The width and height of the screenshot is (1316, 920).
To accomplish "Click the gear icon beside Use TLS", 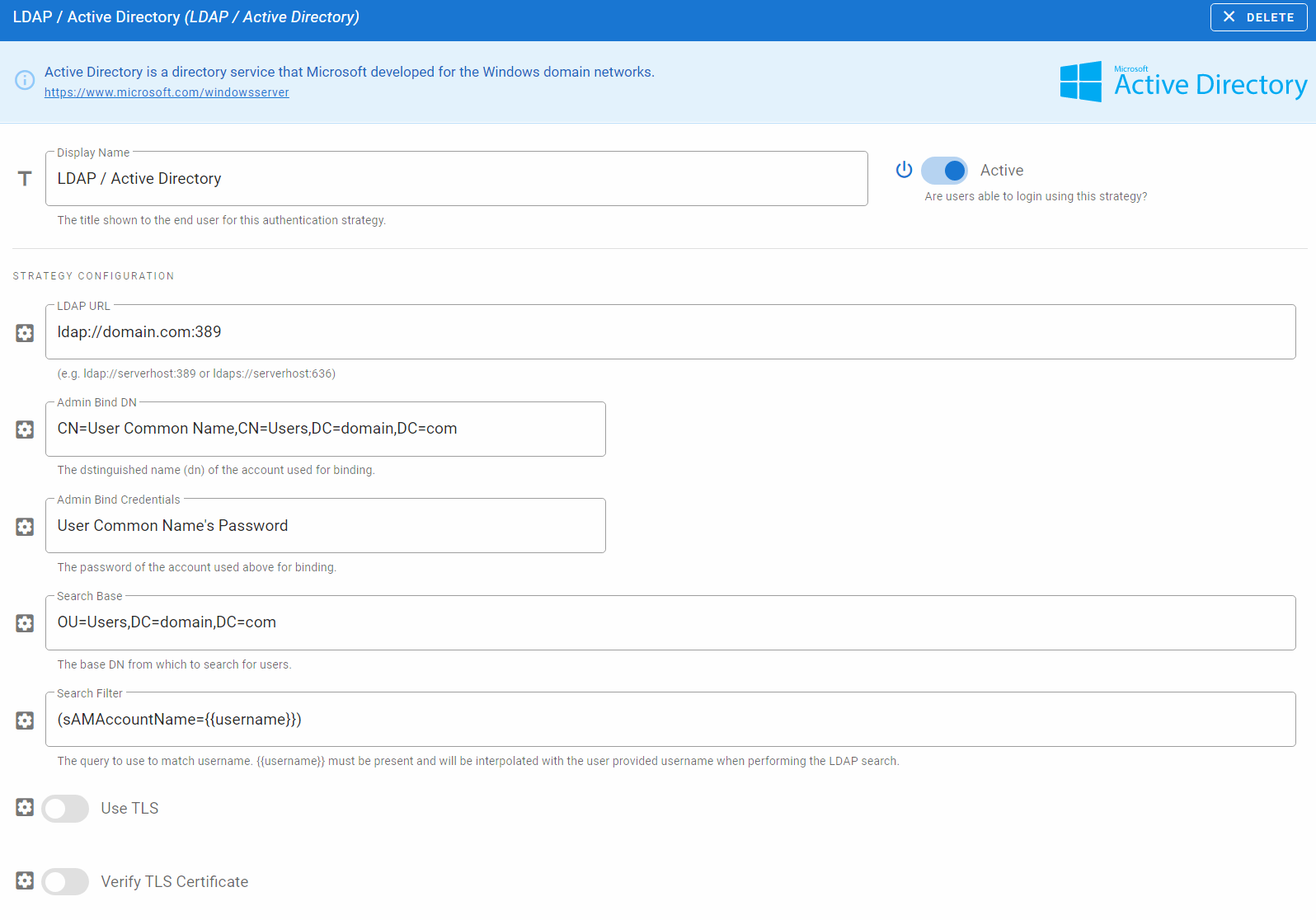I will point(25,807).
